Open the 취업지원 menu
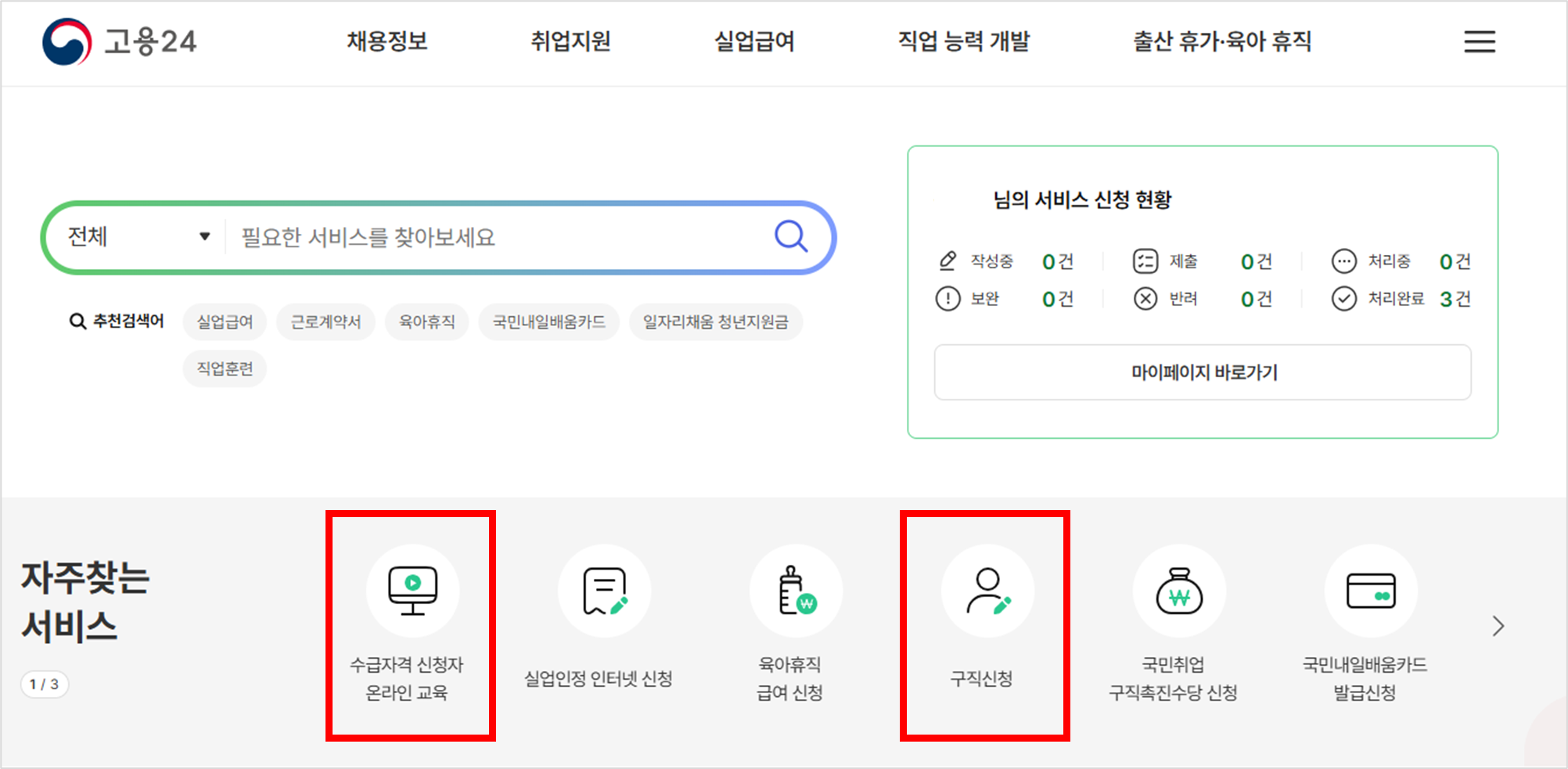Screen dimensions: 1568x769 pyautogui.click(x=571, y=41)
